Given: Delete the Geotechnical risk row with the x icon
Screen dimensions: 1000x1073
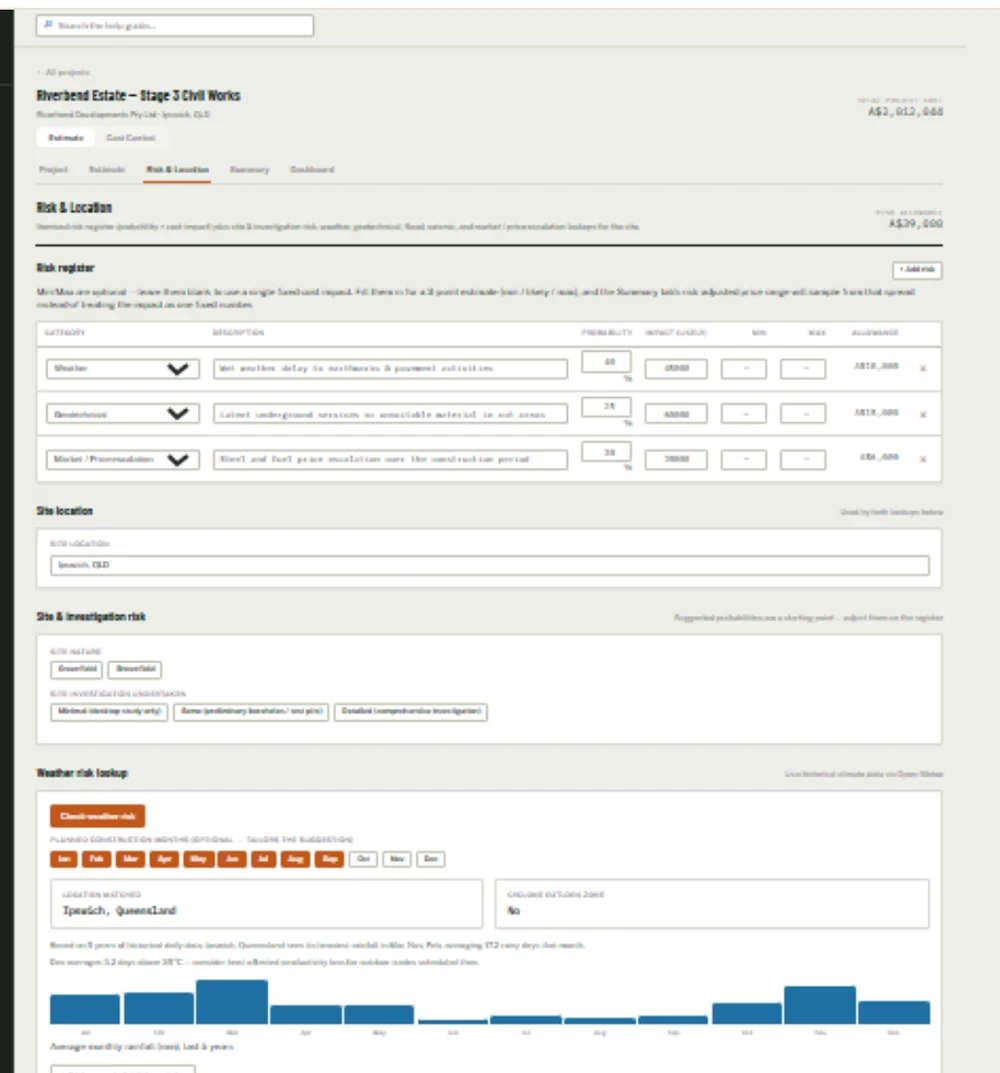Looking at the screenshot, I should [x=923, y=415].
